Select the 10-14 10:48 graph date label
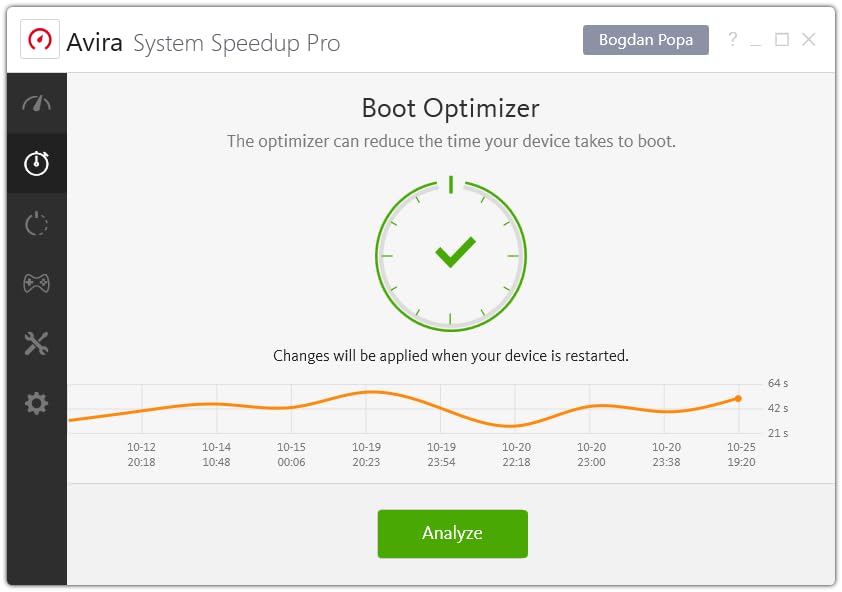Screen dimensions: 842x592 click(x=216, y=455)
